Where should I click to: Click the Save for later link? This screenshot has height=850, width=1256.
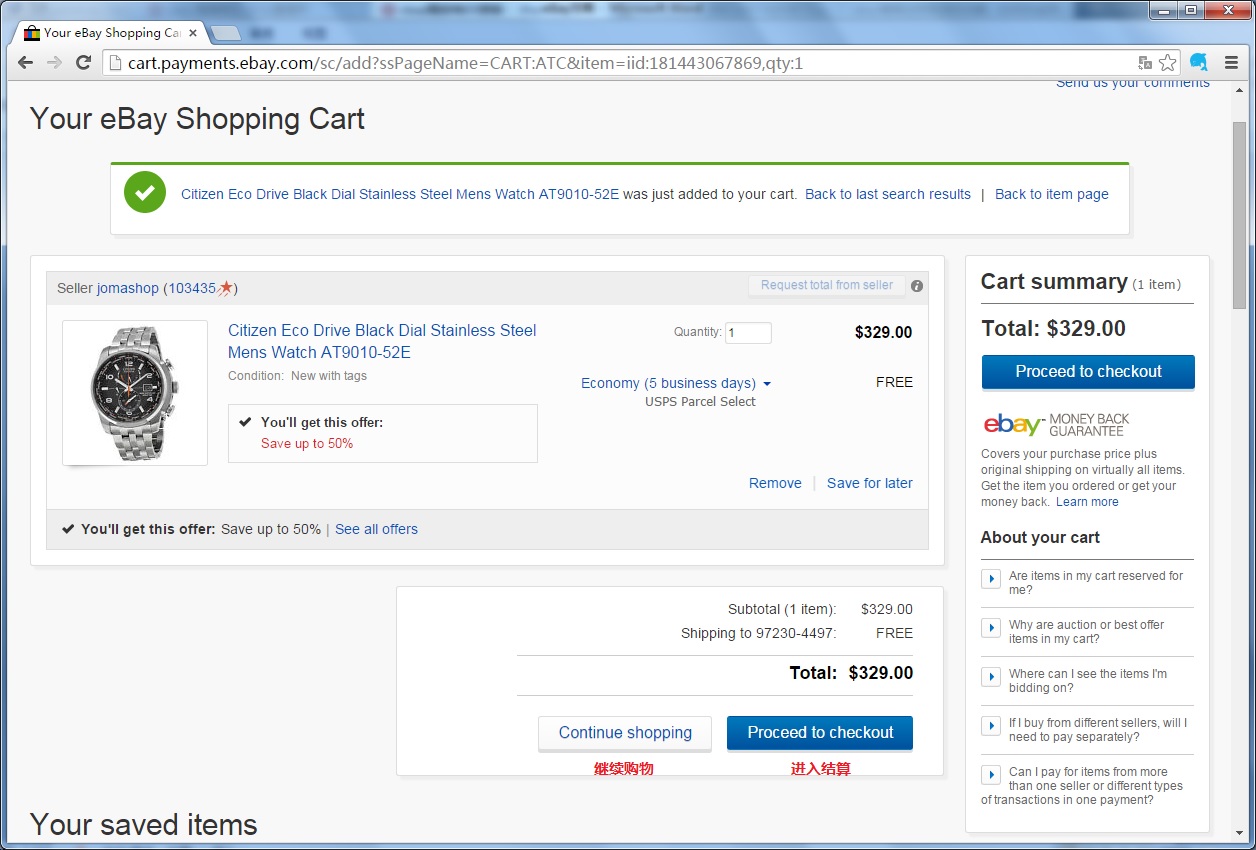coord(869,483)
